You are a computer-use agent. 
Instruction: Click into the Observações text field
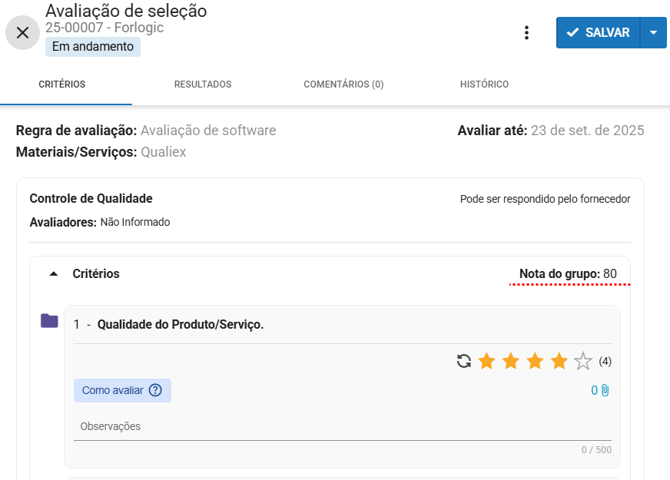(342, 427)
